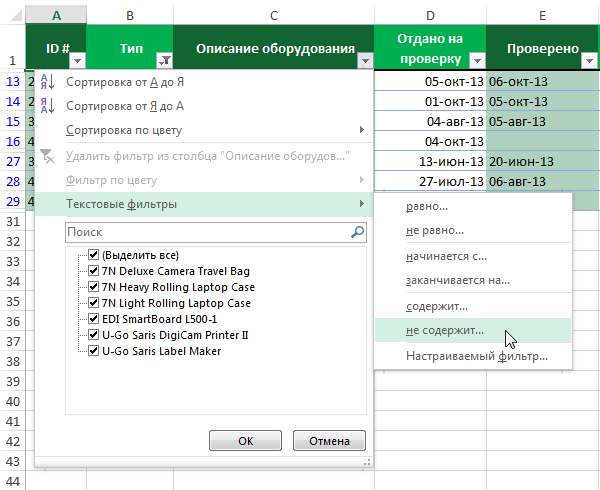This screenshot has height=490, width=600.
Task: Expand Сортировка по цвету submenu arrow
Action: pyautogui.click(x=362, y=130)
